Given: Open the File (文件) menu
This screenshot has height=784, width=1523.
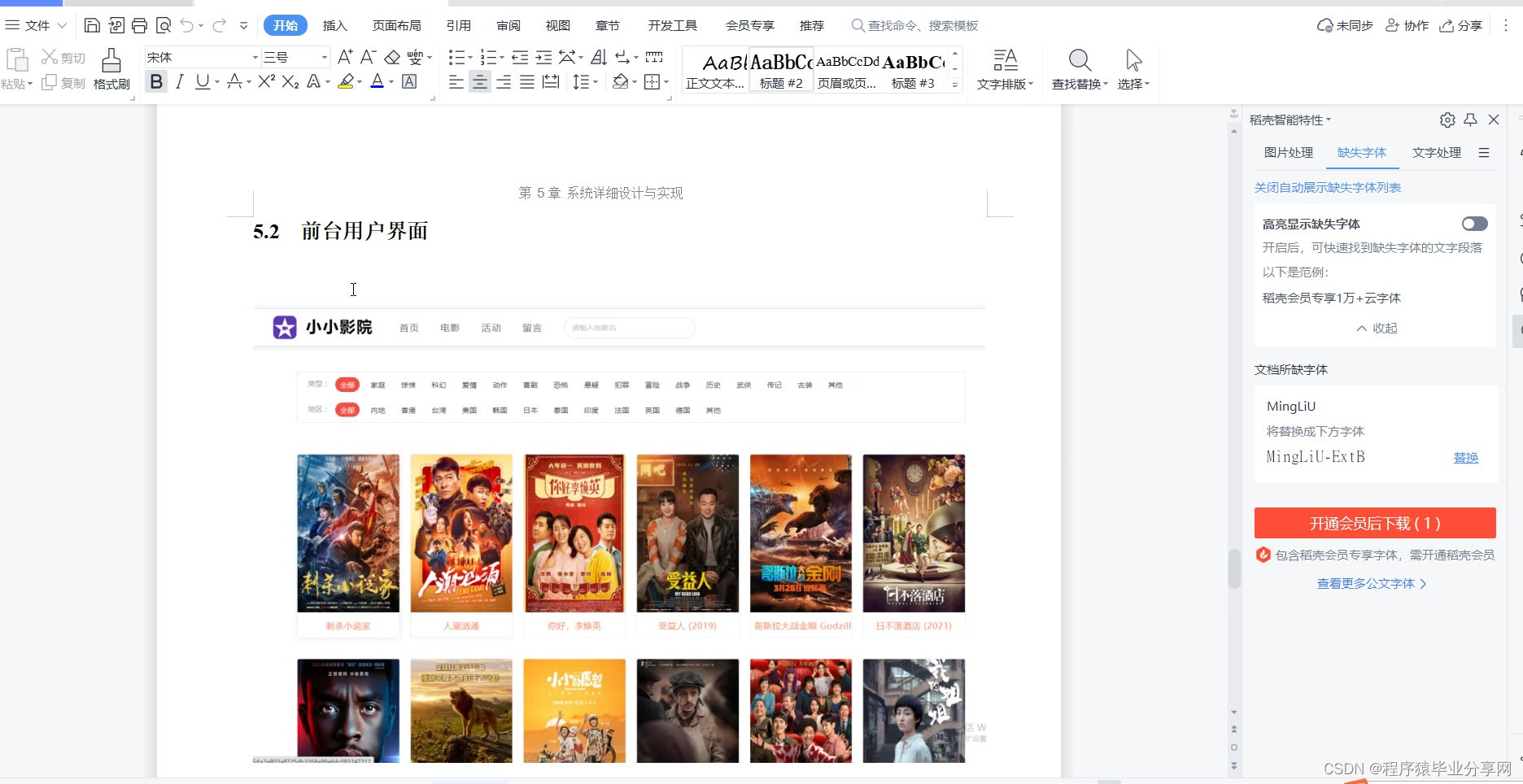Looking at the screenshot, I should pyautogui.click(x=36, y=25).
